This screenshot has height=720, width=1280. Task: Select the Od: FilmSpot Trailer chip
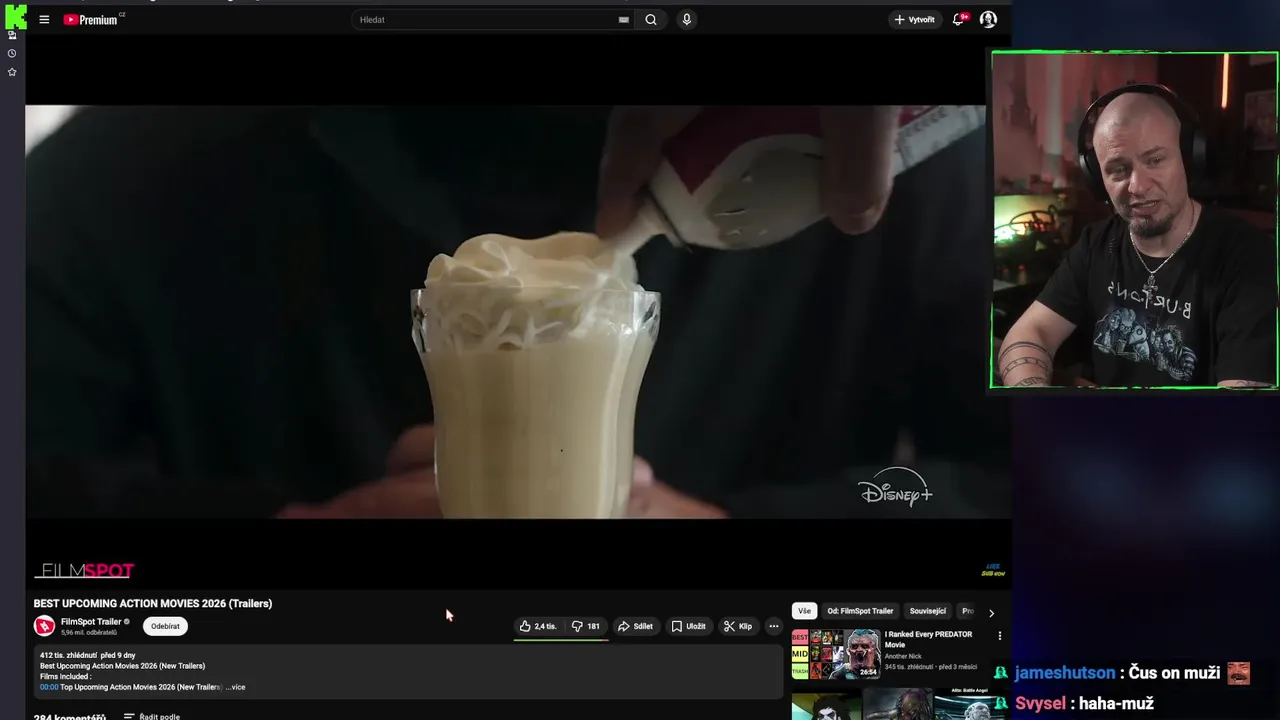860,611
